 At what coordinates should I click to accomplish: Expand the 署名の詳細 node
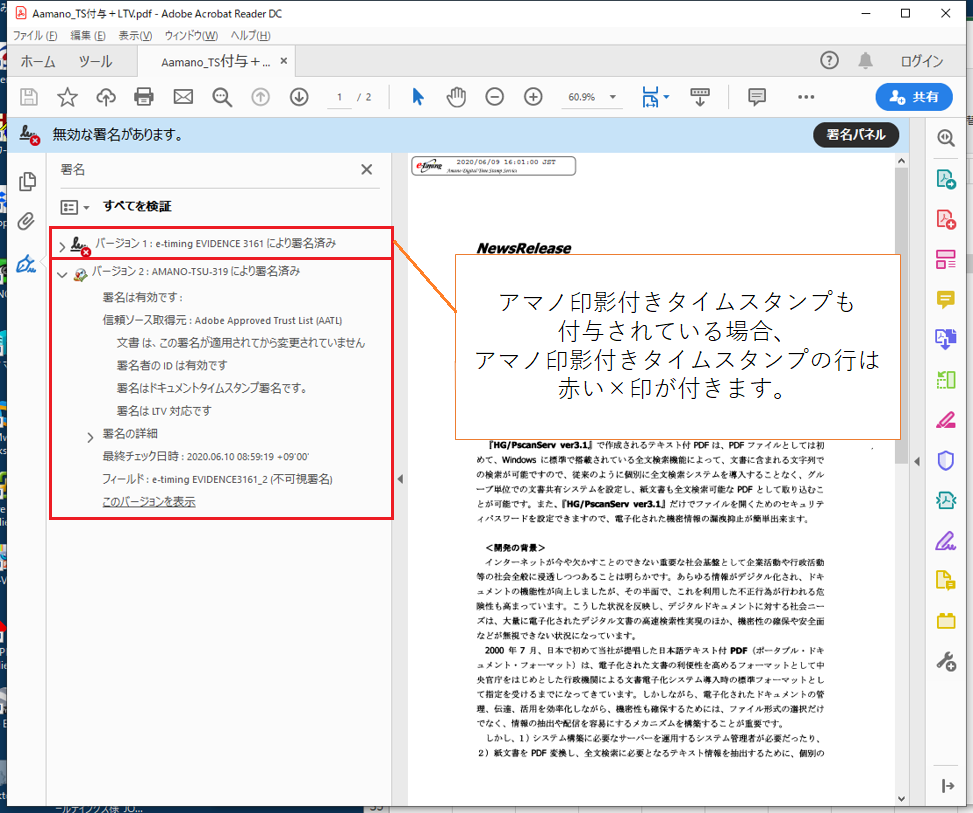pos(91,438)
